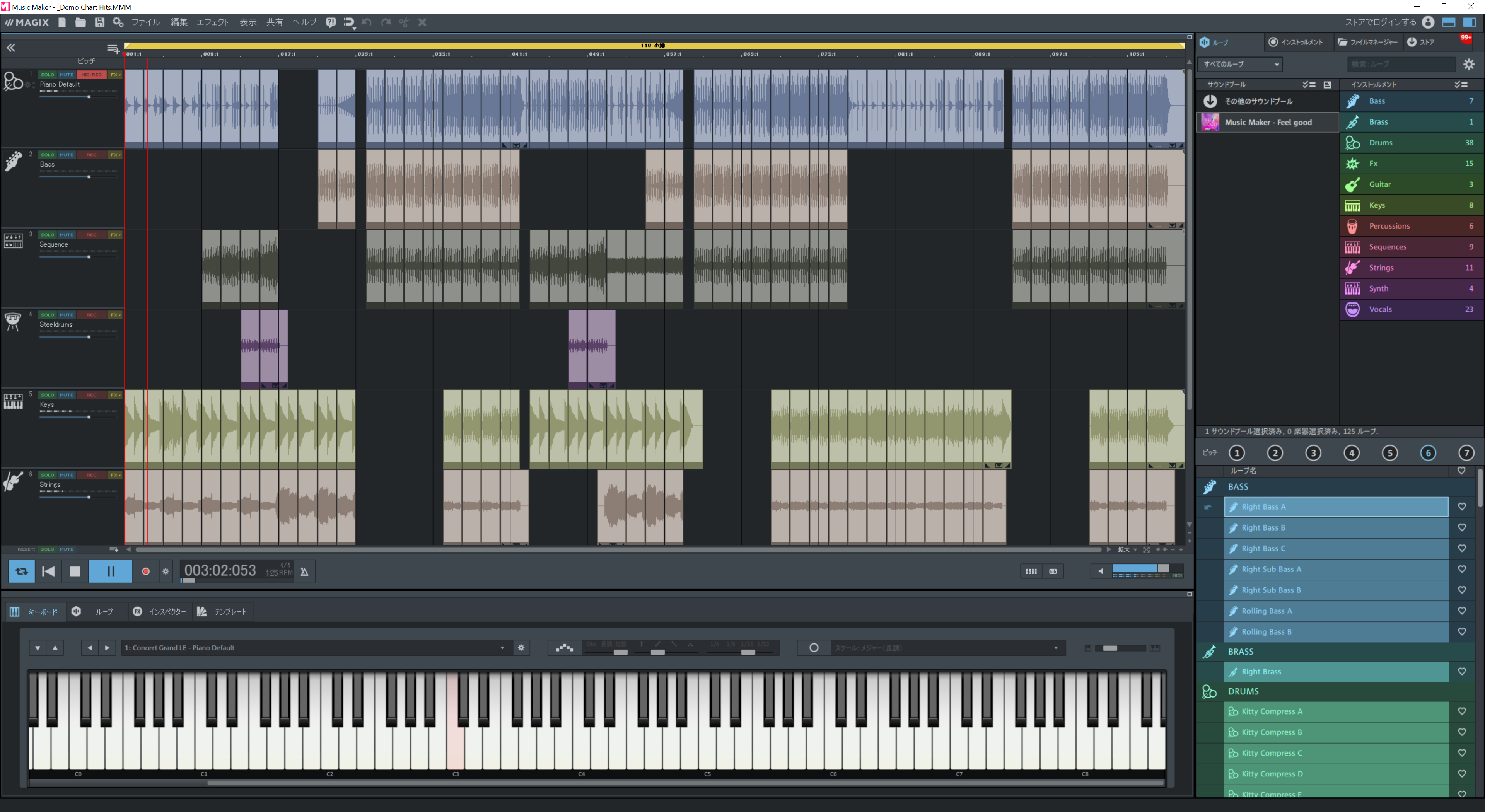The image size is (1485, 812).
Task: Open サウンドプール list options icon
Action: [x=1309, y=85]
